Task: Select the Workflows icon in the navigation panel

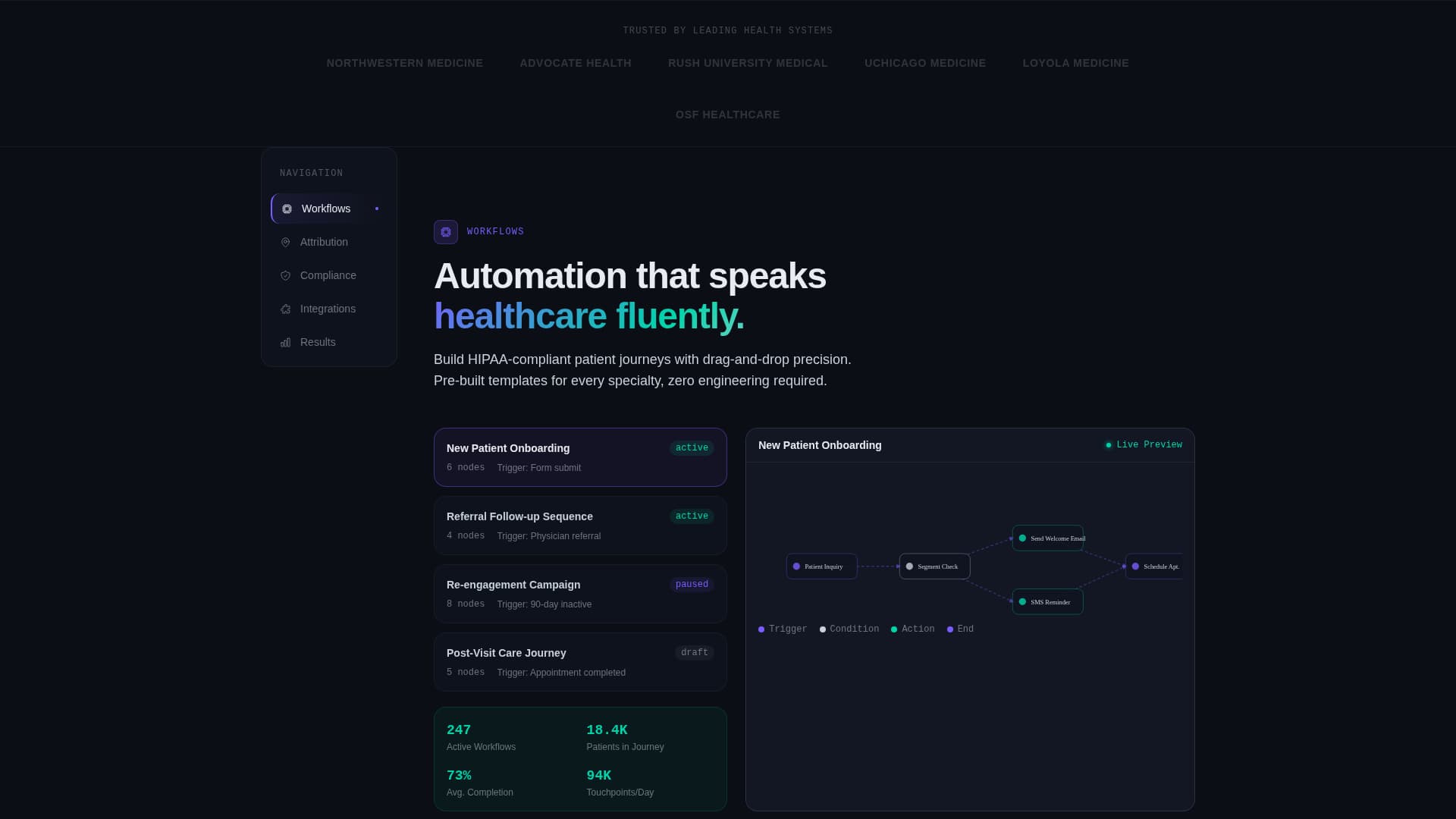Action: [x=286, y=209]
